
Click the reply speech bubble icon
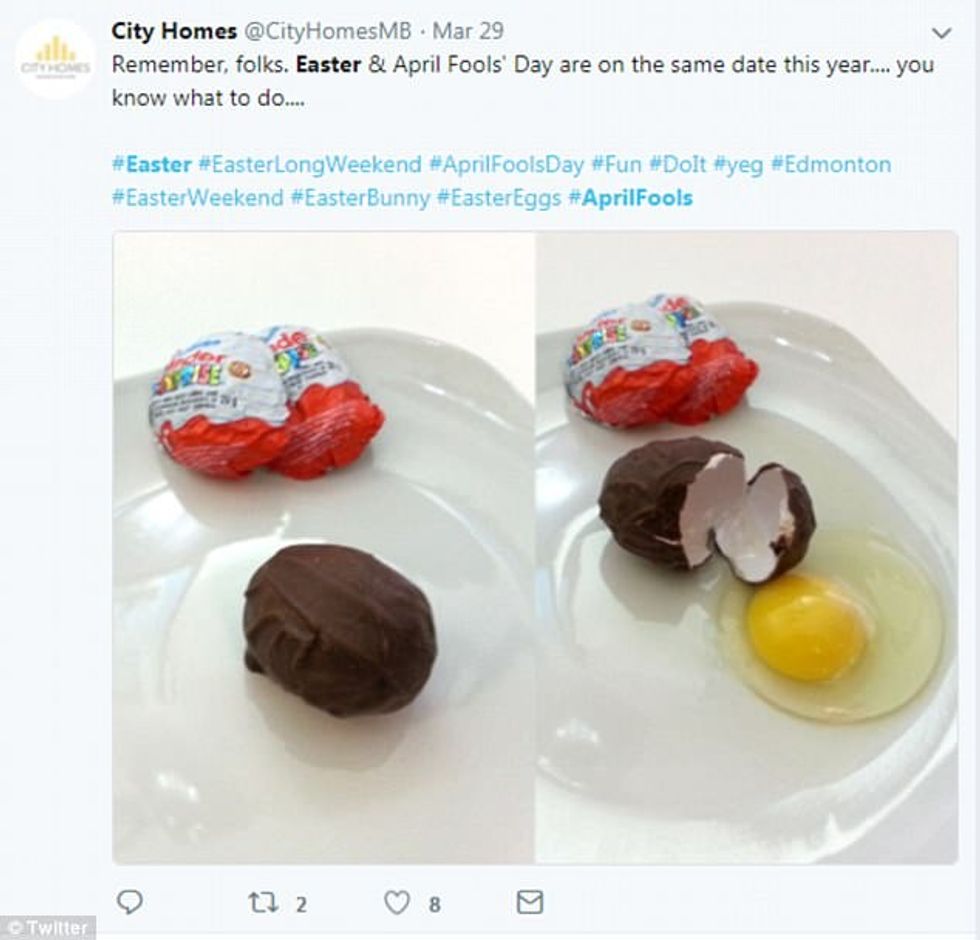[x=130, y=903]
